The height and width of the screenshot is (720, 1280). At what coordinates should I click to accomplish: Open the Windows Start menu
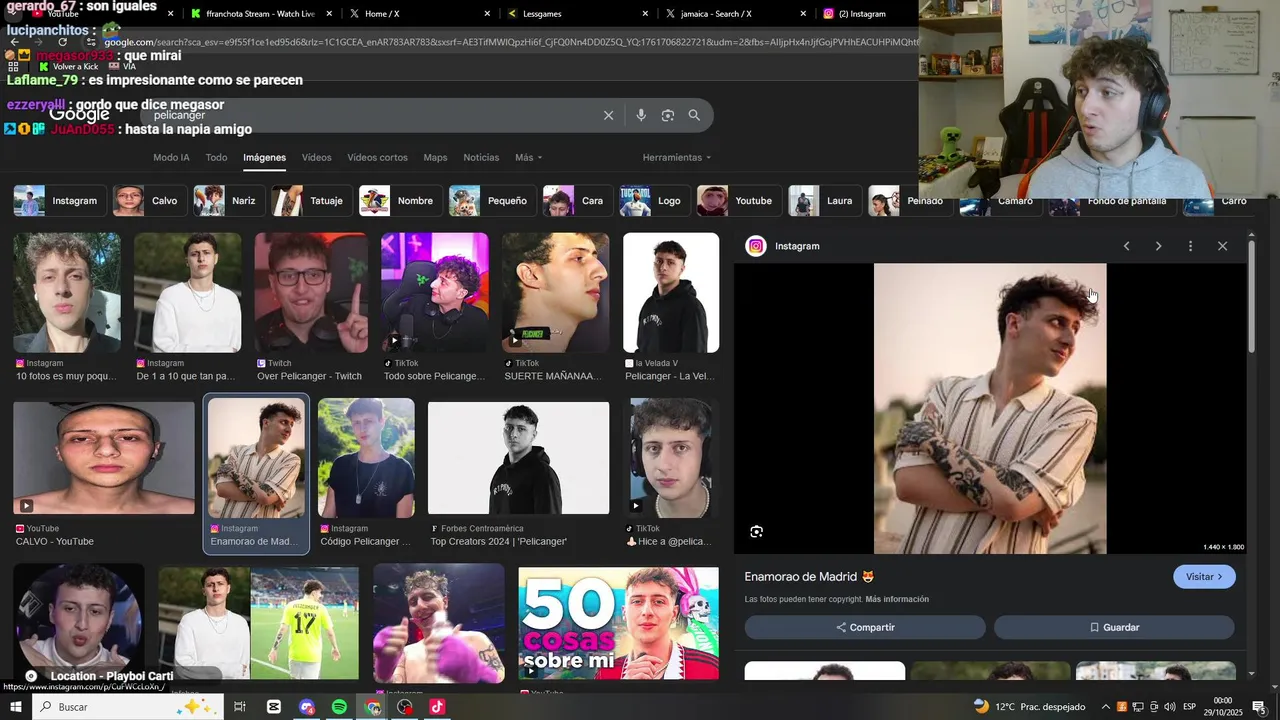(x=16, y=707)
